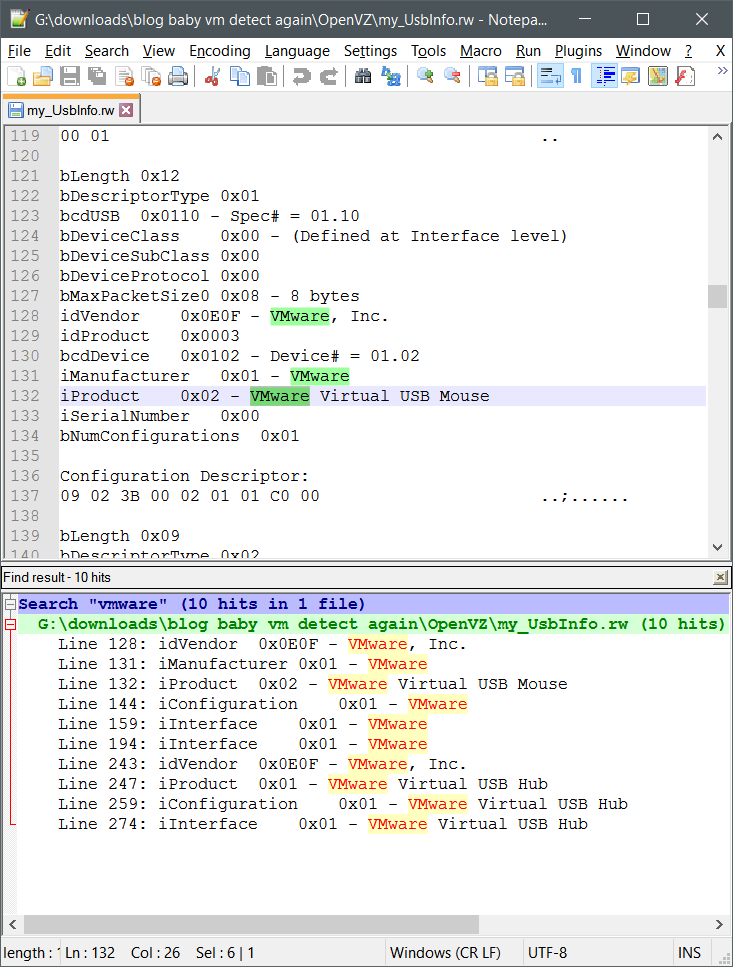The width and height of the screenshot is (733, 967).
Task: Collapse the Search "vmware" results node
Action: 10,604
